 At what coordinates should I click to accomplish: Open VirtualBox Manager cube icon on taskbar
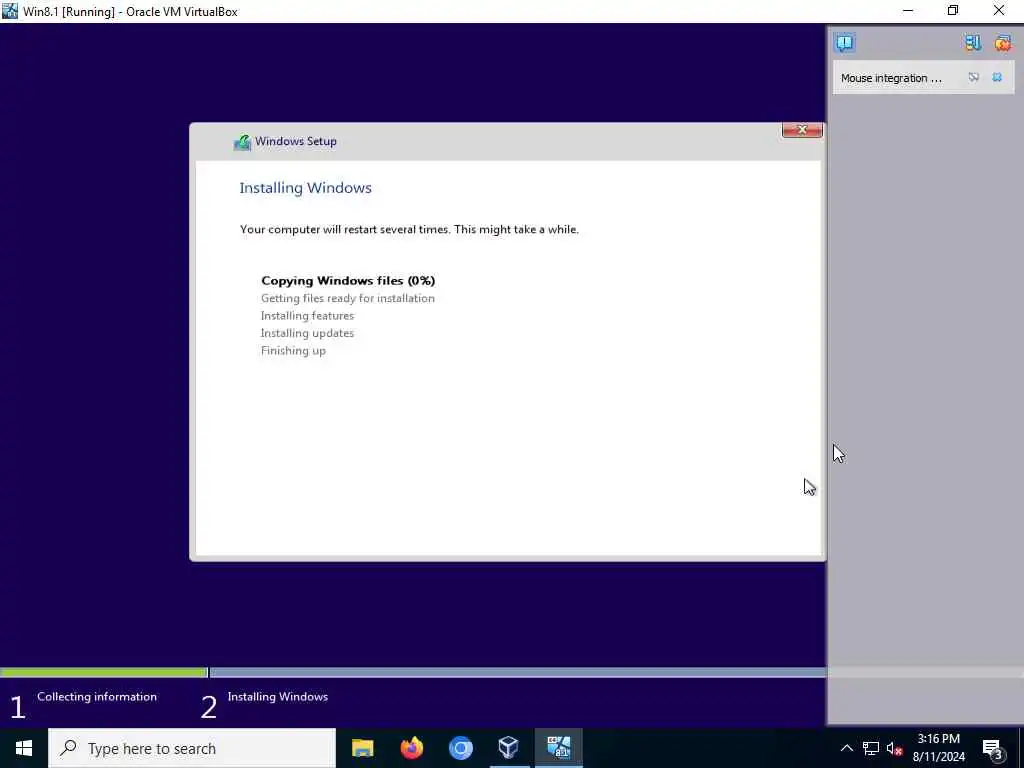[509, 748]
